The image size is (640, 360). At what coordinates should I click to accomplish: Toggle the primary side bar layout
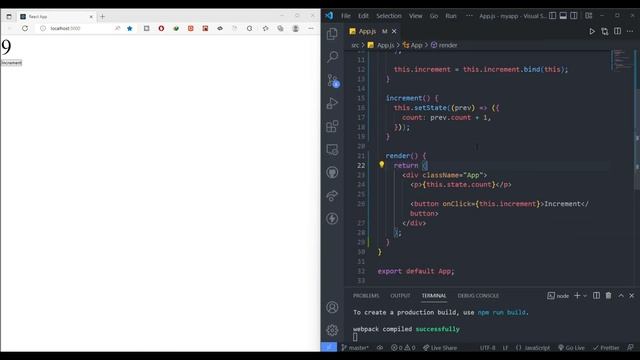tap(552, 16)
